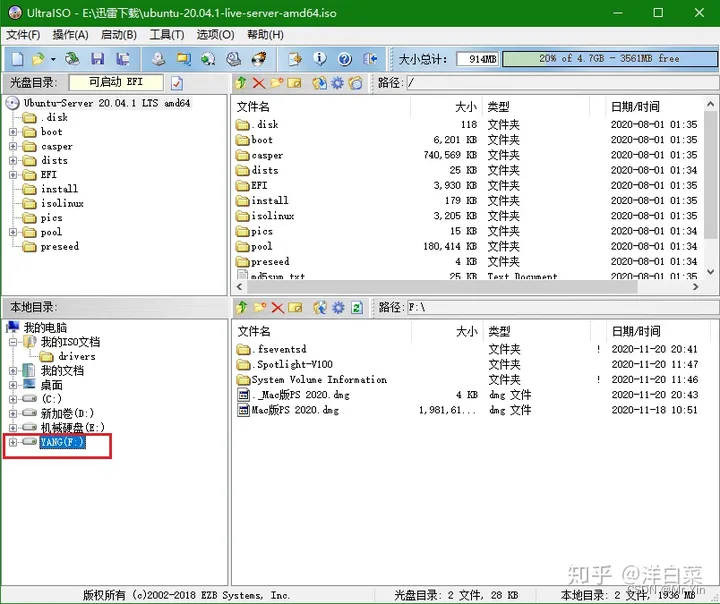Expand the 桌面 tree node
The height and width of the screenshot is (604, 720).
[13, 385]
